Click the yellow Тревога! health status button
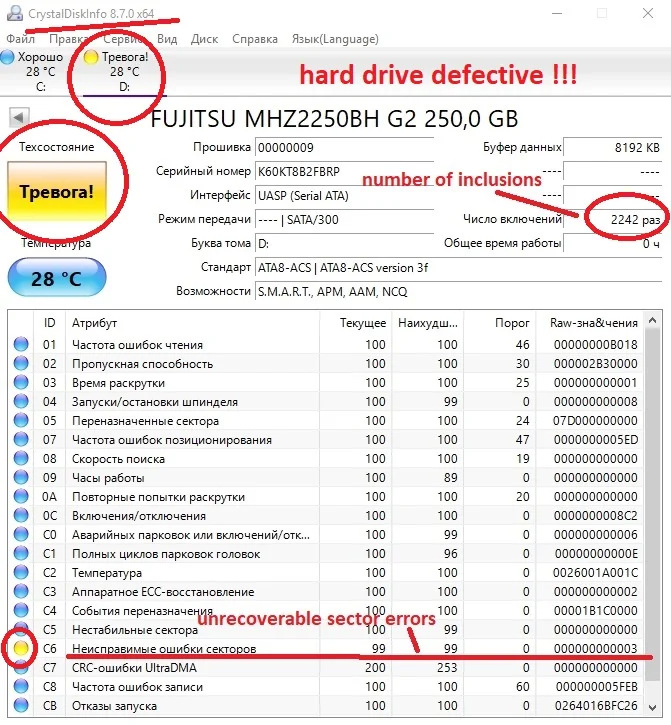Image resolution: width=671 pixels, height=725 pixels. [x=57, y=191]
